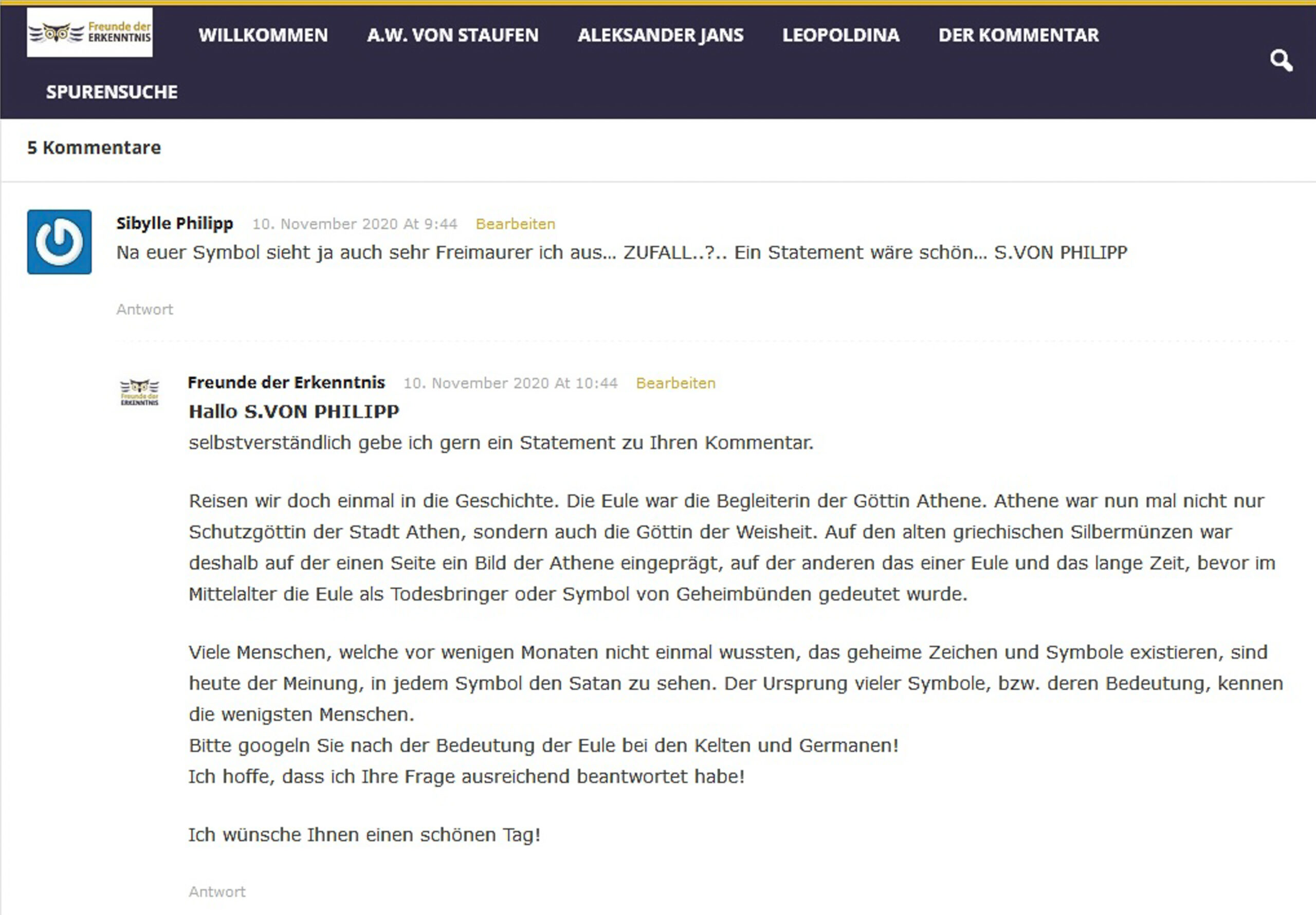The height and width of the screenshot is (915, 1316).
Task: Click the bold Hallo S.VON PHILIPP line
Action: point(294,411)
